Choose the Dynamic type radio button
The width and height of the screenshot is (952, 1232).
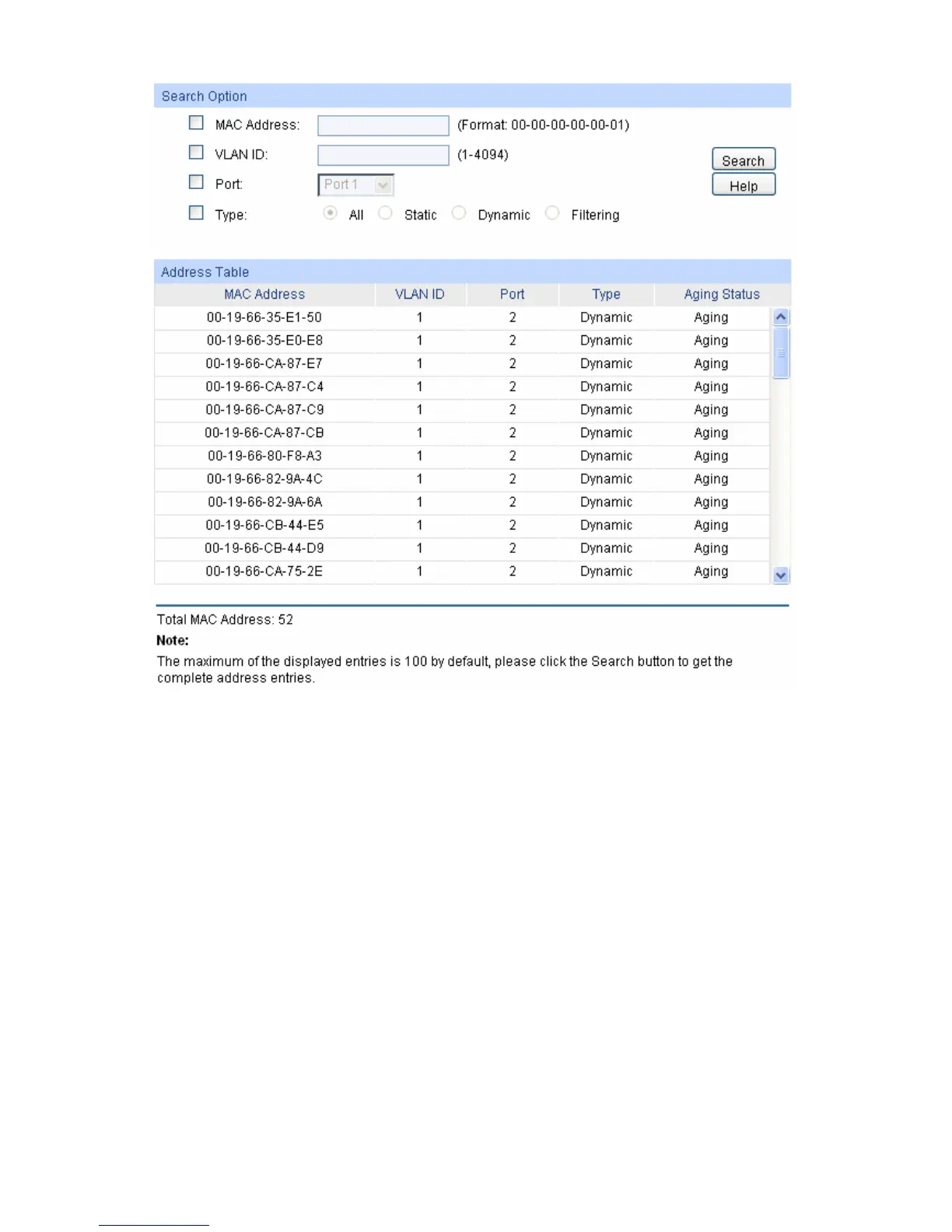pos(459,213)
